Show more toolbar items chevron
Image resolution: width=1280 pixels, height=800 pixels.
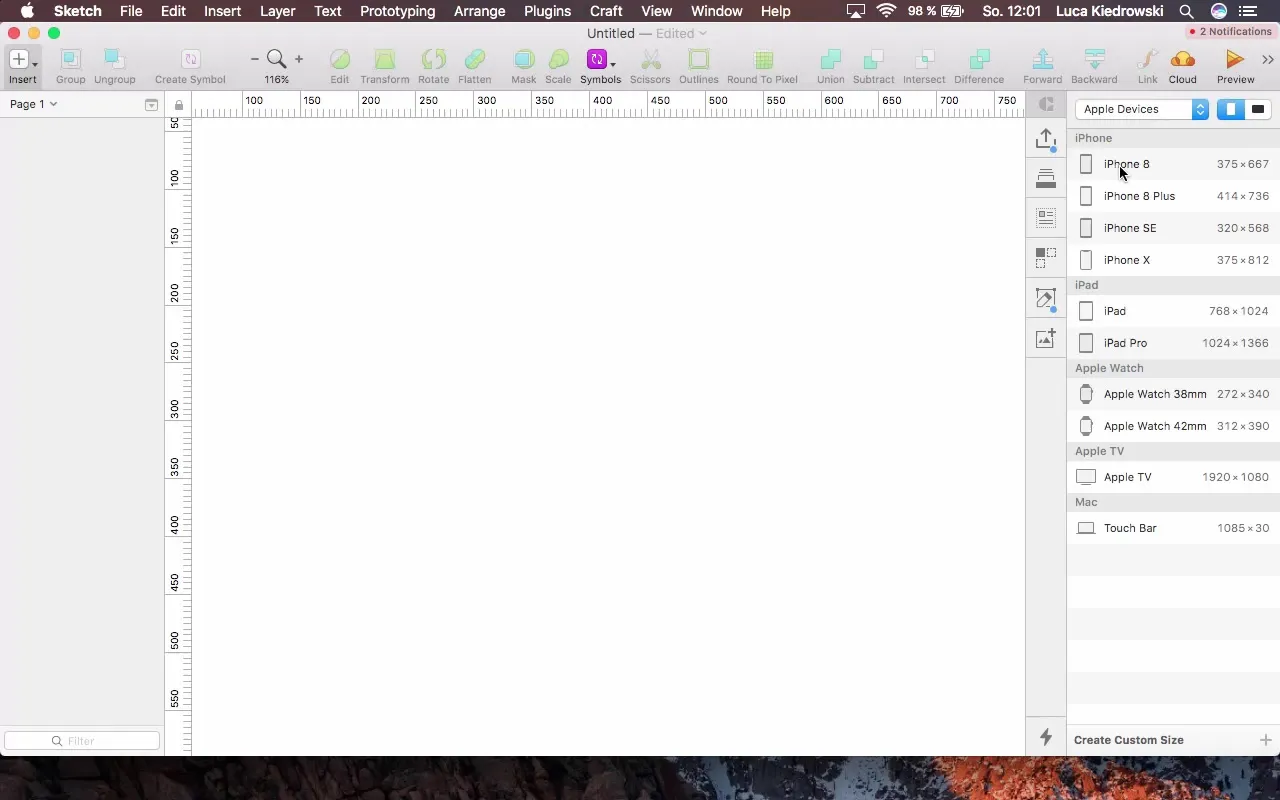(x=1268, y=60)
